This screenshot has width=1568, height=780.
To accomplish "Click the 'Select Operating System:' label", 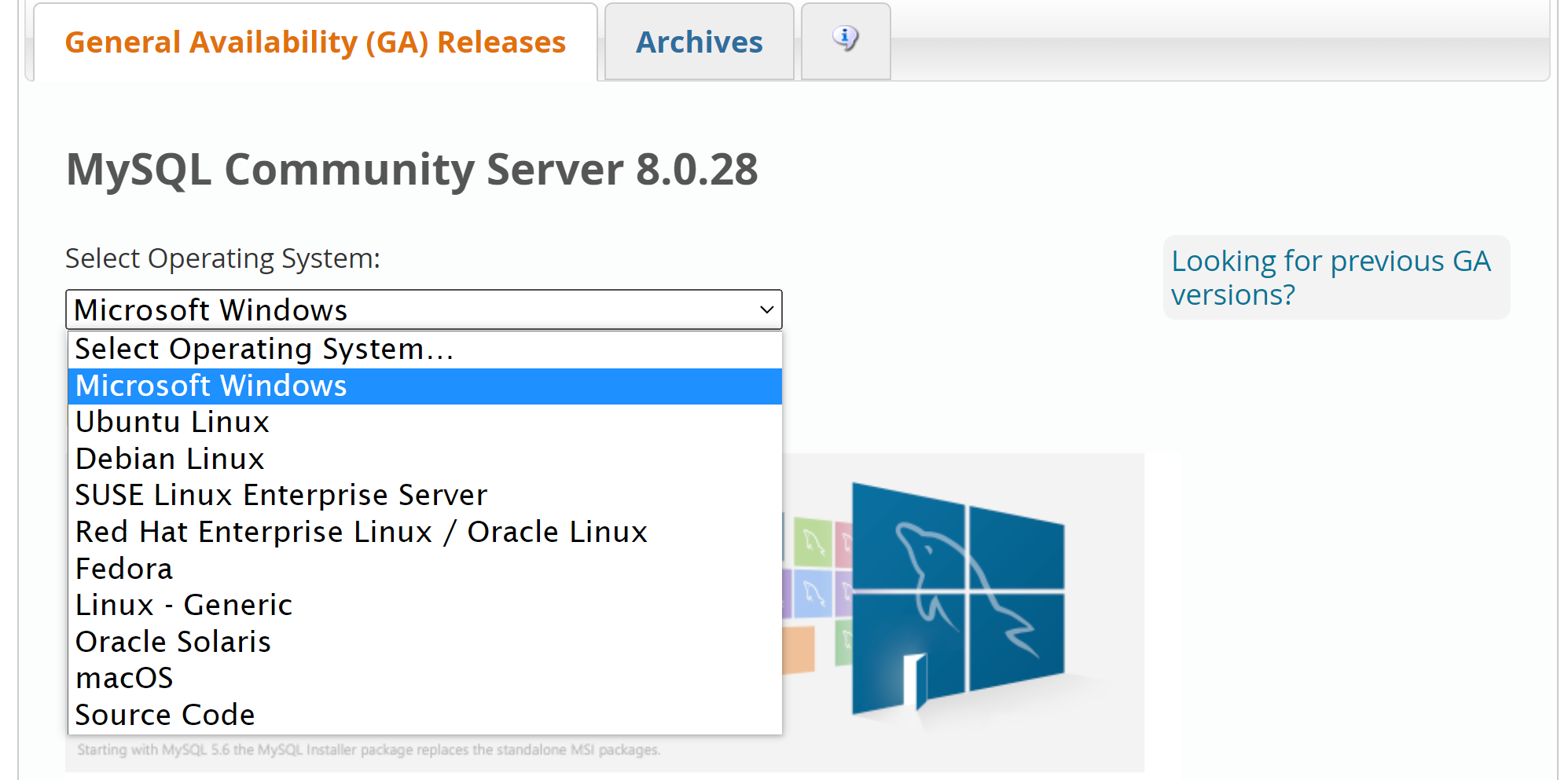I will pyautogui.click(x=222, y=258).
